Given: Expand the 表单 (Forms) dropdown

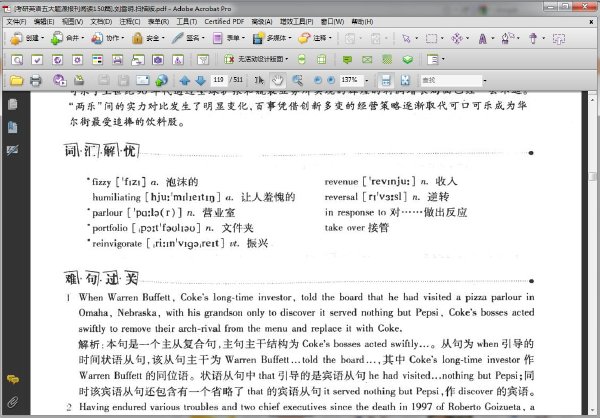Looking at the screenshot, I should coord(228,38).
